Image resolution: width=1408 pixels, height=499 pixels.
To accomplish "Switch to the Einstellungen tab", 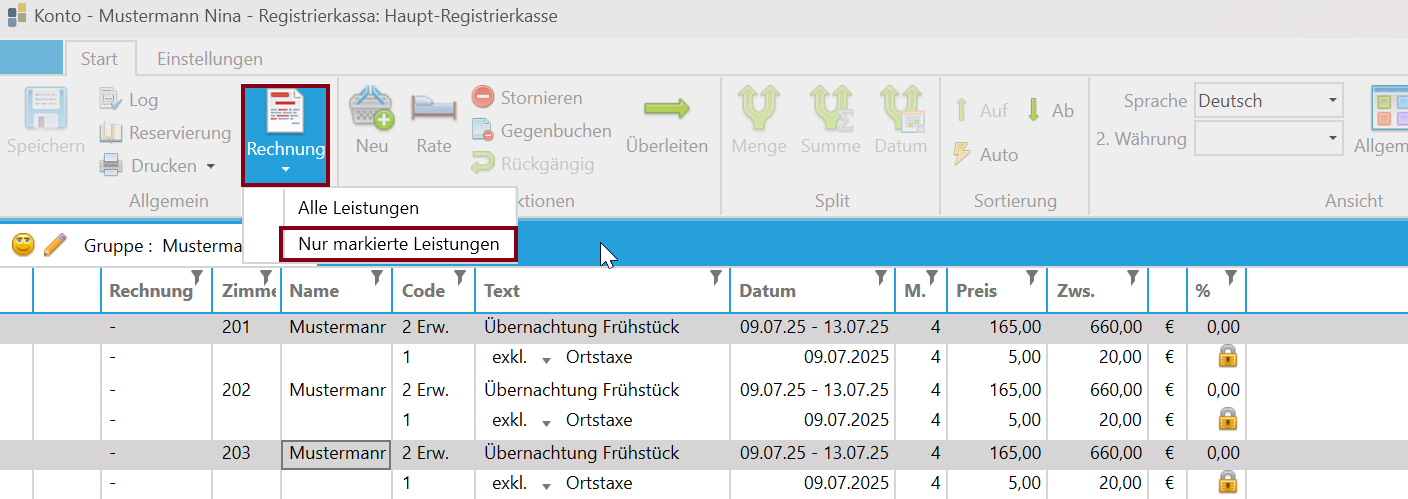I will point(210,59).
